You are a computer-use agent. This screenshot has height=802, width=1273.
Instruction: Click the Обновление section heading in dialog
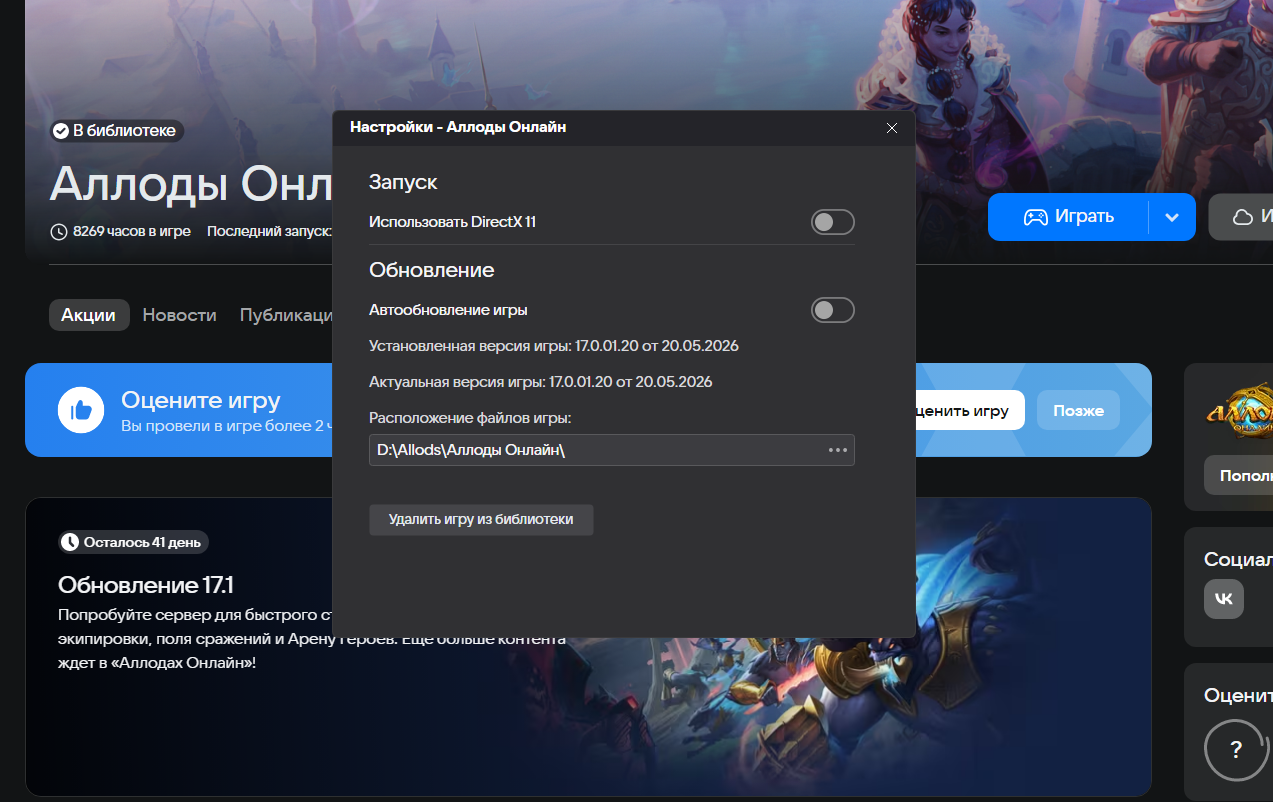pyautogui.click(x=432, y=270)
